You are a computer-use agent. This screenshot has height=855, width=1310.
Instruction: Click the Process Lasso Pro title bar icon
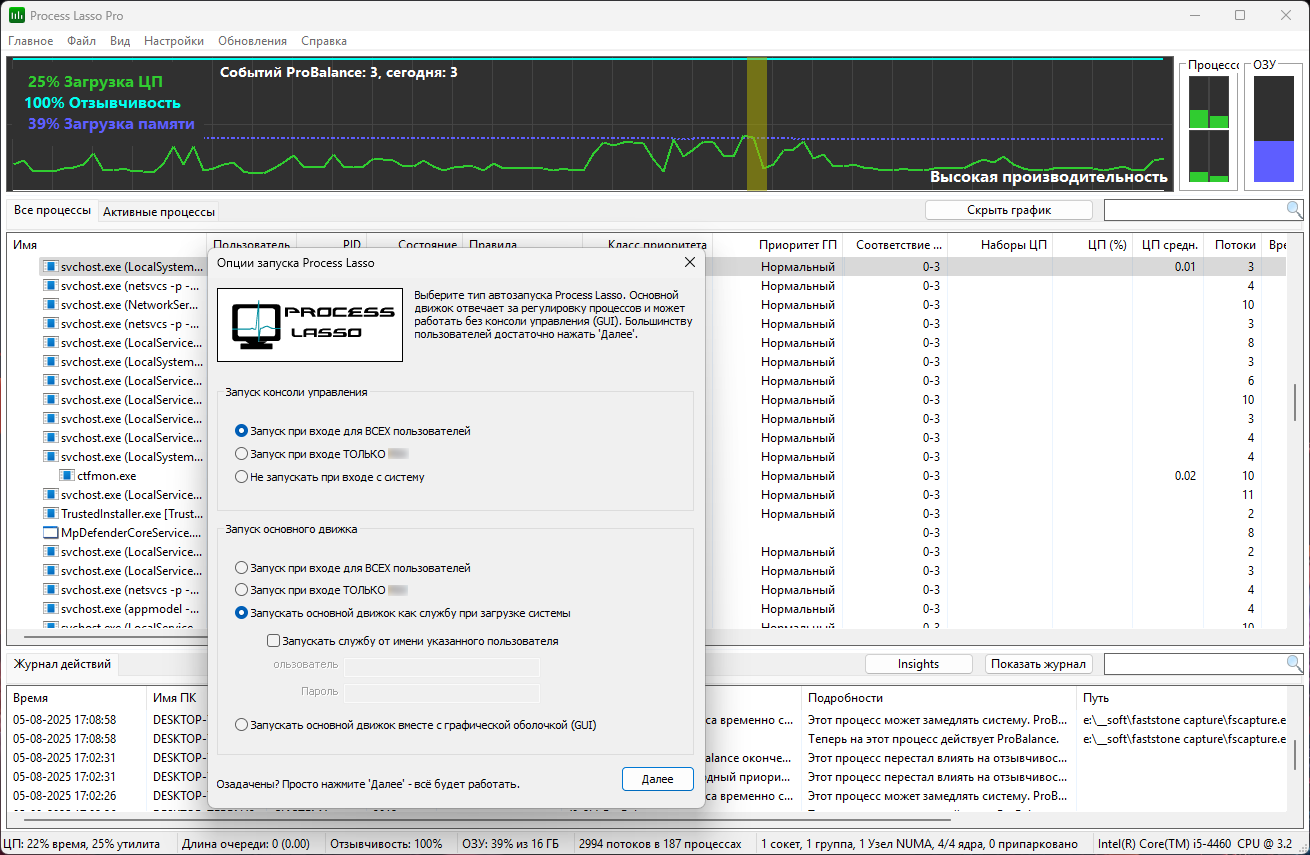click(x=17, y=15)
